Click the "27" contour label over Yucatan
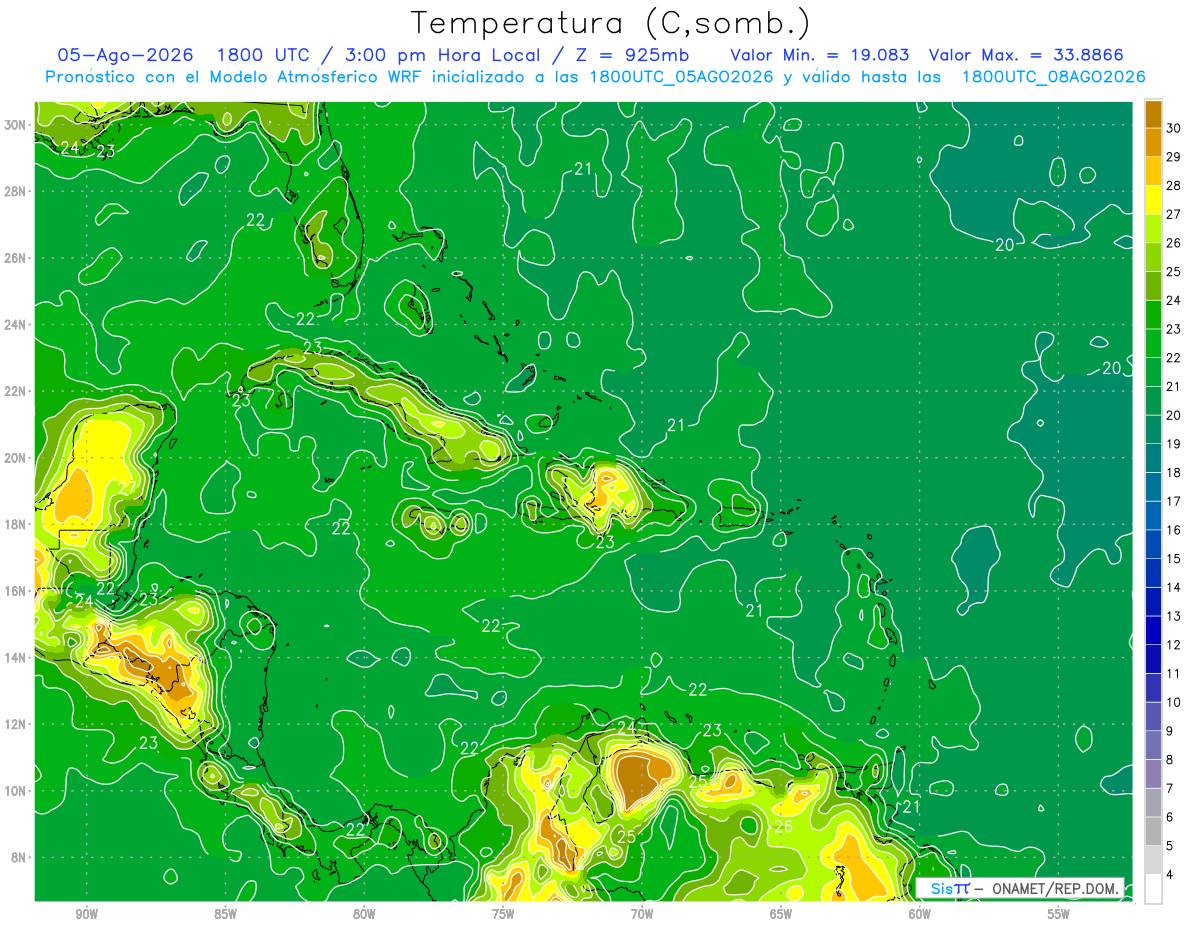The height and width of the screenshot is (927, 1200). pos(128,489)
